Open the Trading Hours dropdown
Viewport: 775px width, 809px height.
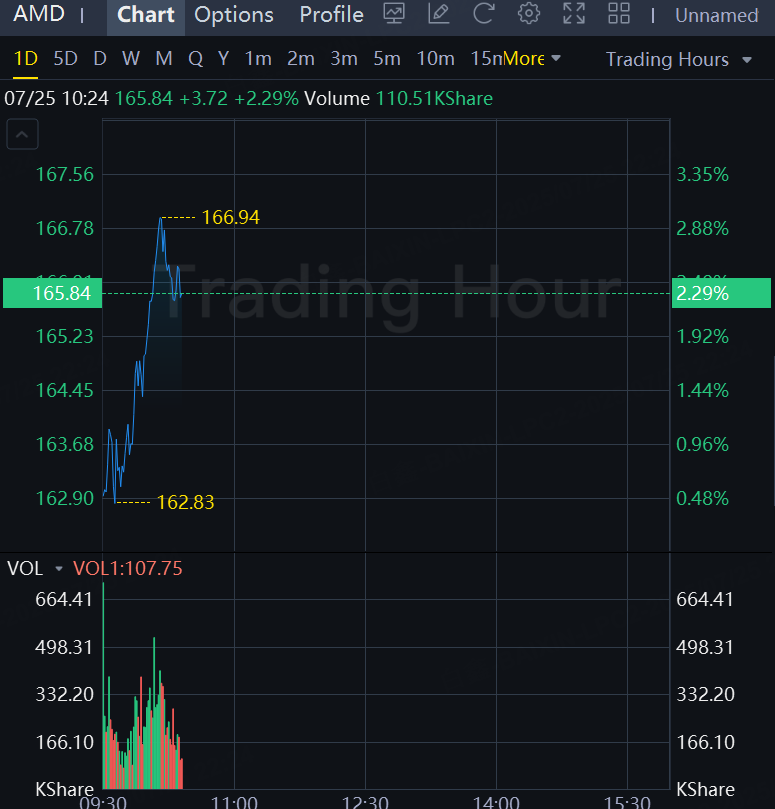pos(678,60)
